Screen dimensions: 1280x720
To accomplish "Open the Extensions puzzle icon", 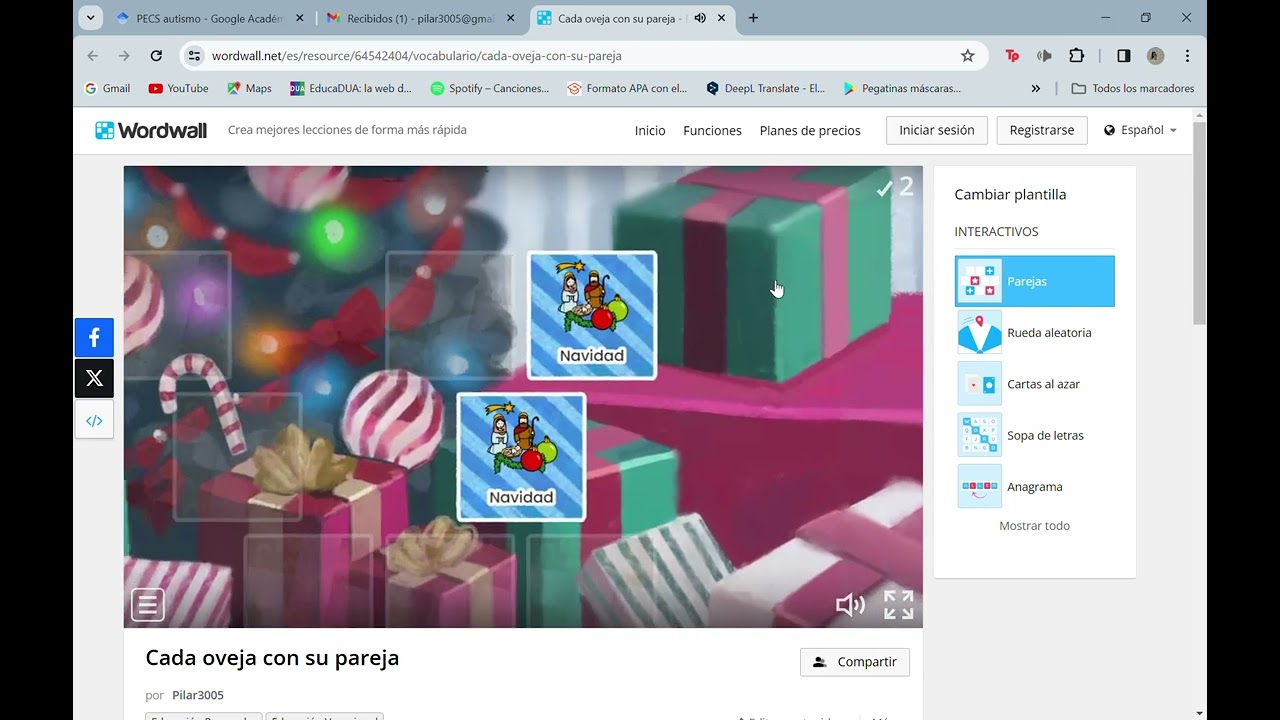I will pyautogui.click(x=1076, y=56).
